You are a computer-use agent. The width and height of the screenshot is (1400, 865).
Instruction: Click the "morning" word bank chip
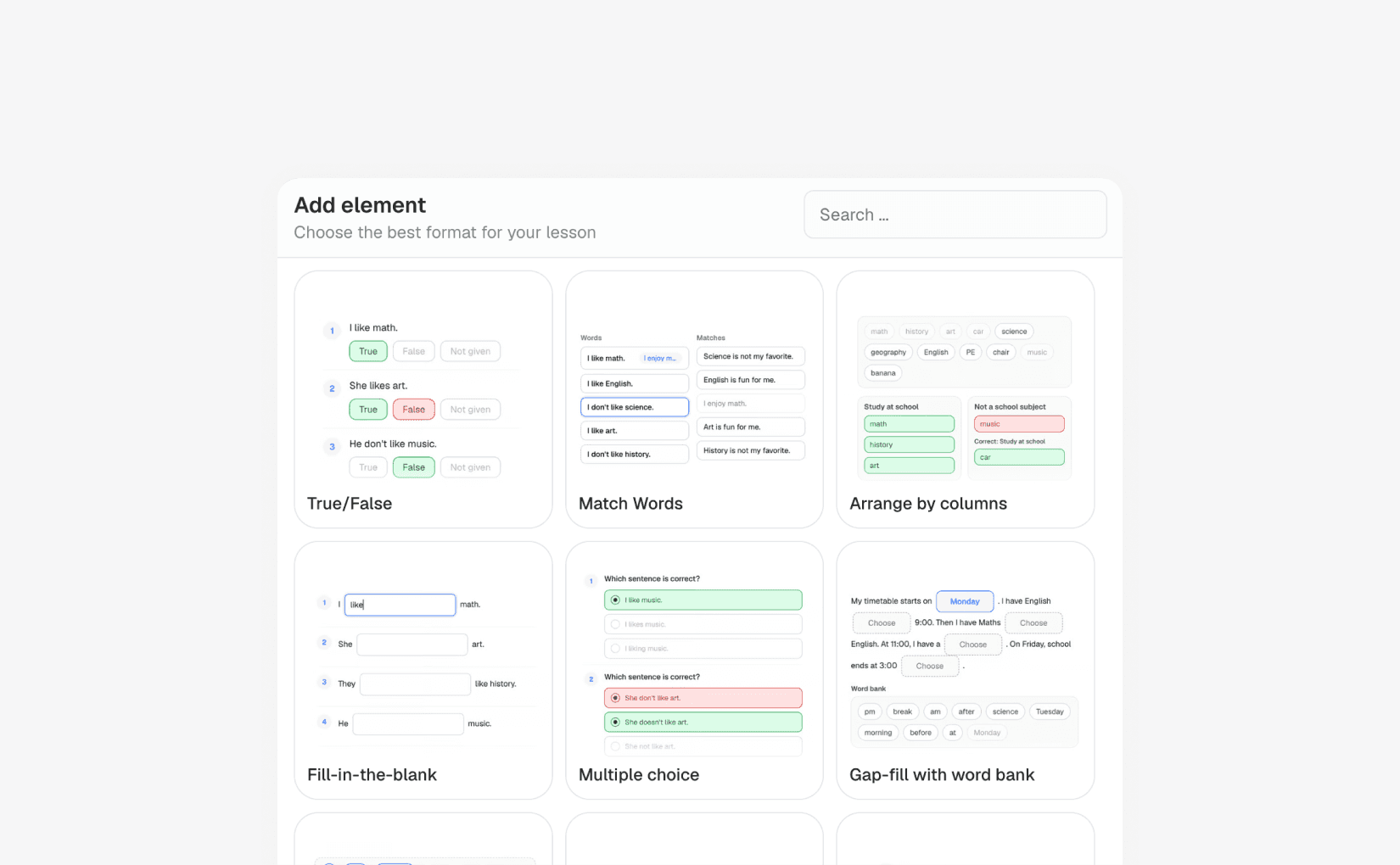click(x=878, y=733)
